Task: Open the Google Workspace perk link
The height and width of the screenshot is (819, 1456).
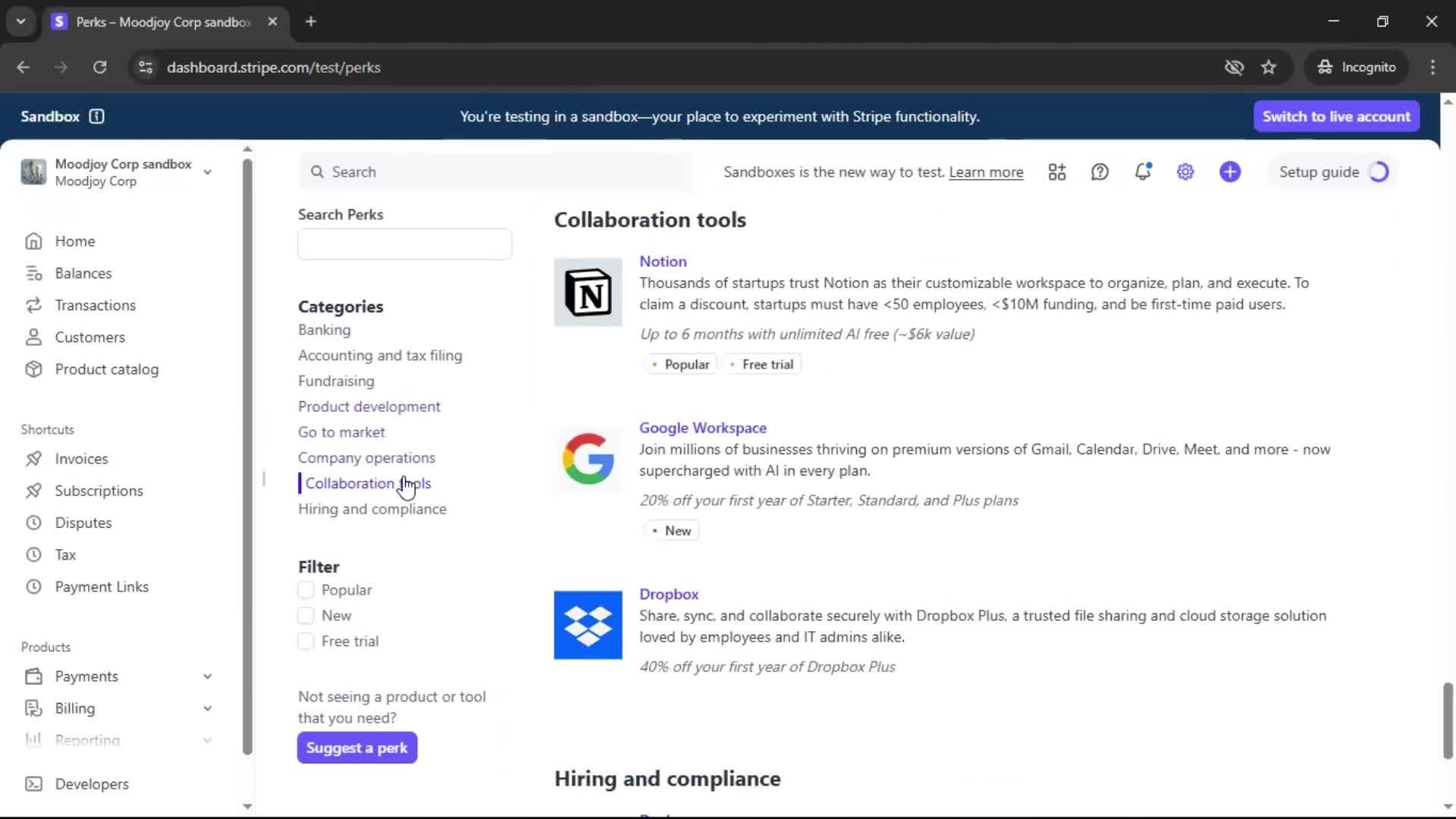Action: click(x=702, y=428)
